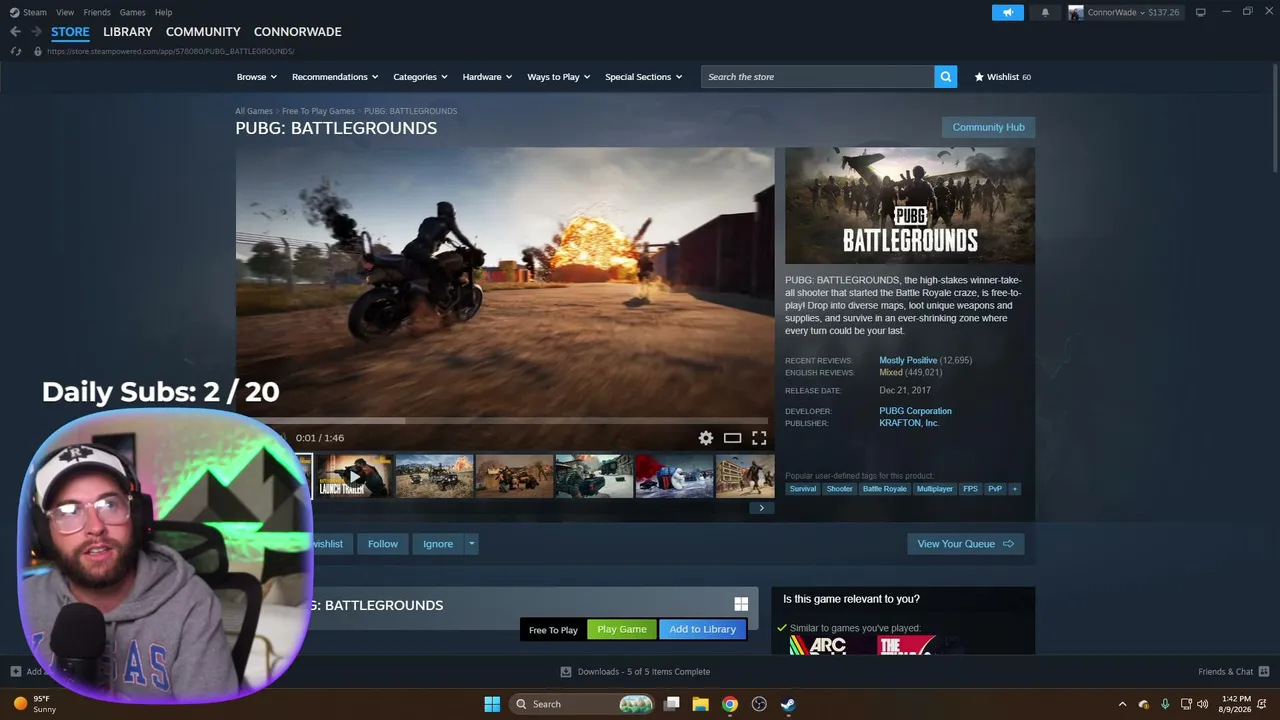Viewport: 1280px width, 720px height.
Task: Open Steam announcements megaphone button
Action: pos(1008,12)
